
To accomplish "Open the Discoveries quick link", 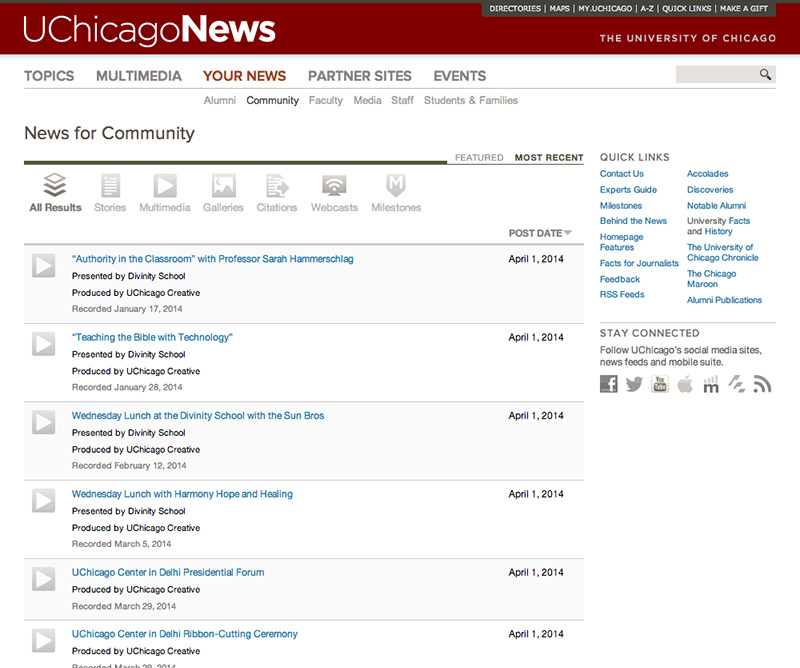I will tap(710, 190).
